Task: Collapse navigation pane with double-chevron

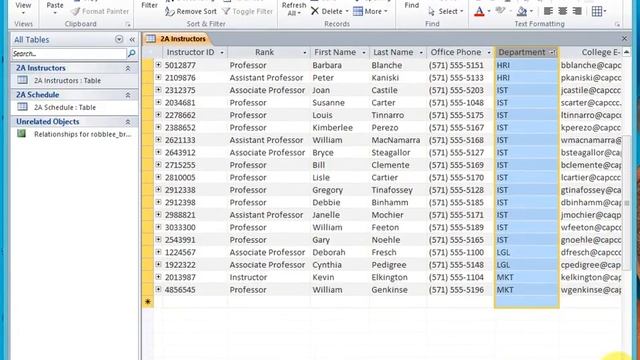Action: point(132,40)
